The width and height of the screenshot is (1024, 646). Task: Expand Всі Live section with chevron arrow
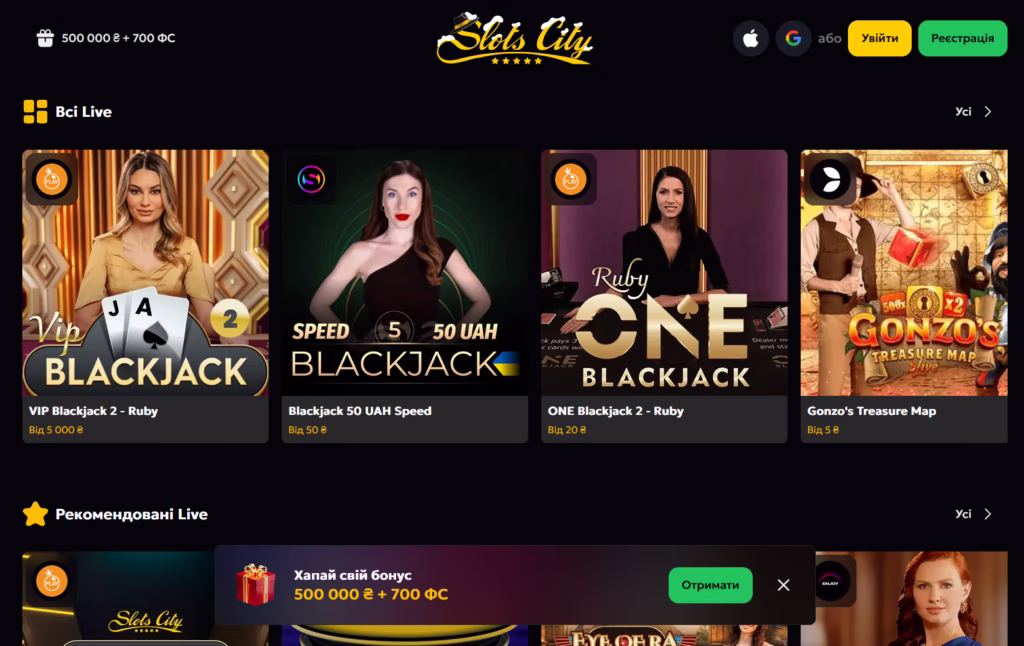pos(987,112)
